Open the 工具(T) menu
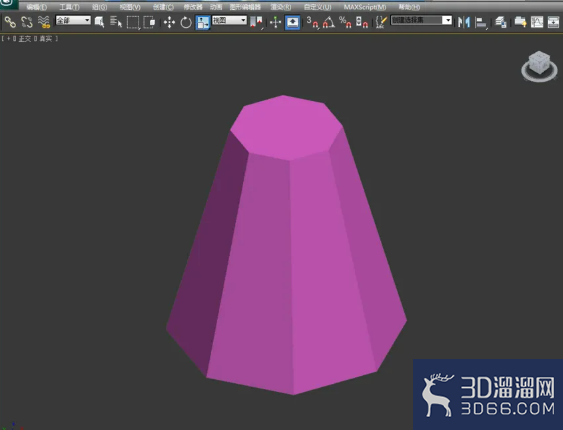563x430 pixels. (x=69, y=7)
